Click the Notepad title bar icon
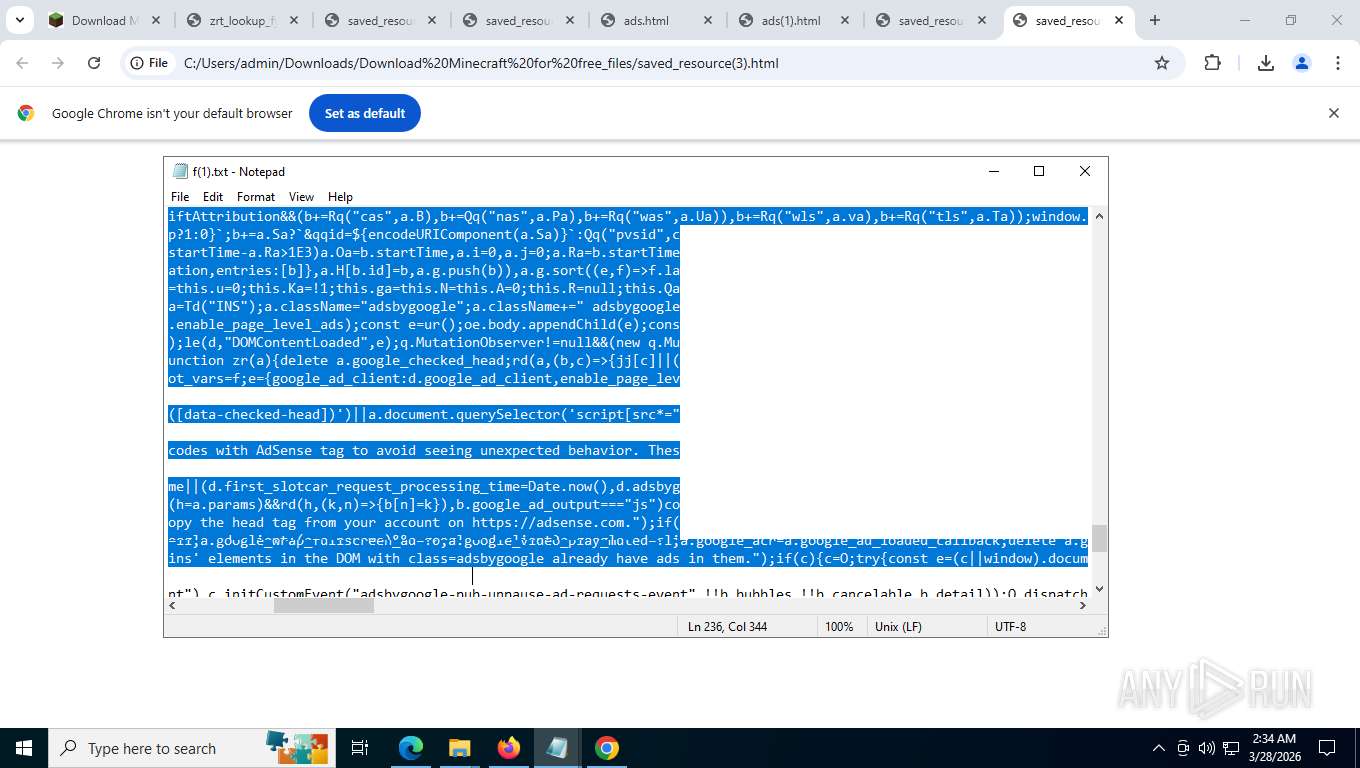 click(180, 171)
